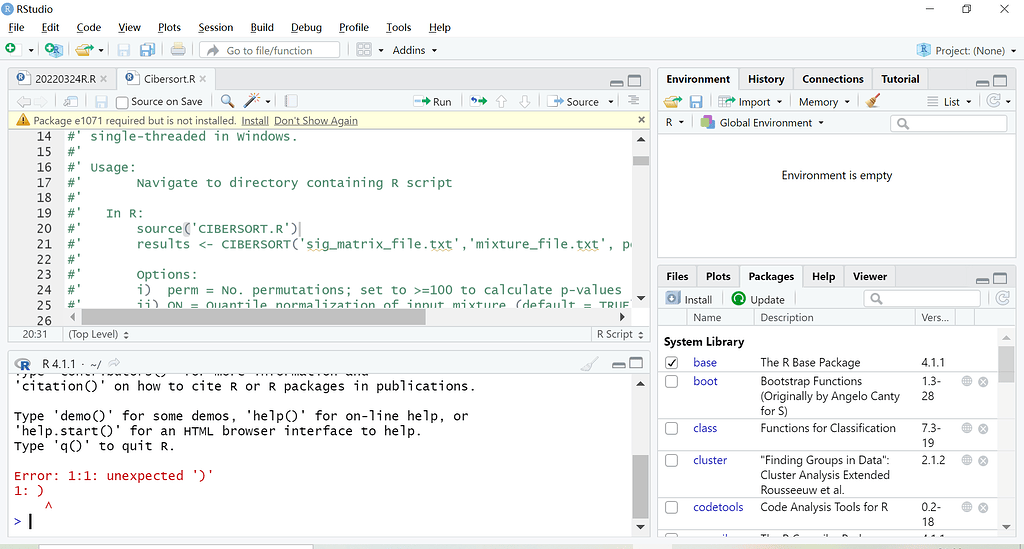Switch to the Connections tab

tap(833, 79)
